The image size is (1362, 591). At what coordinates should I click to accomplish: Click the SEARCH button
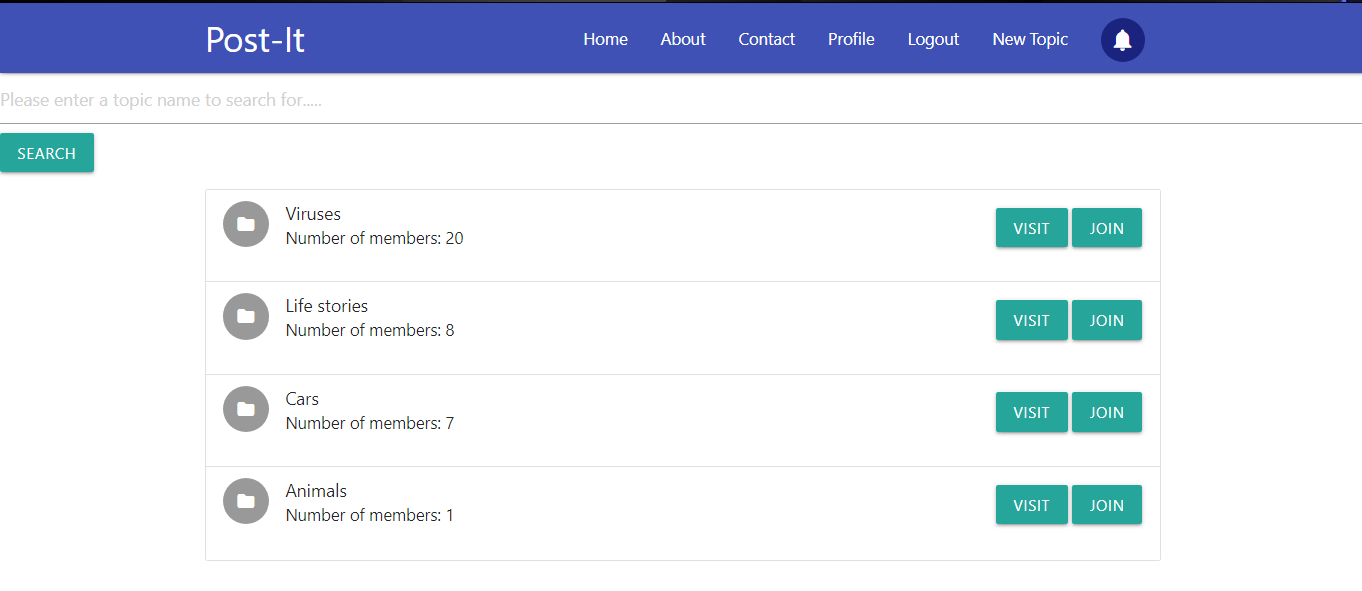coord(47,153)
